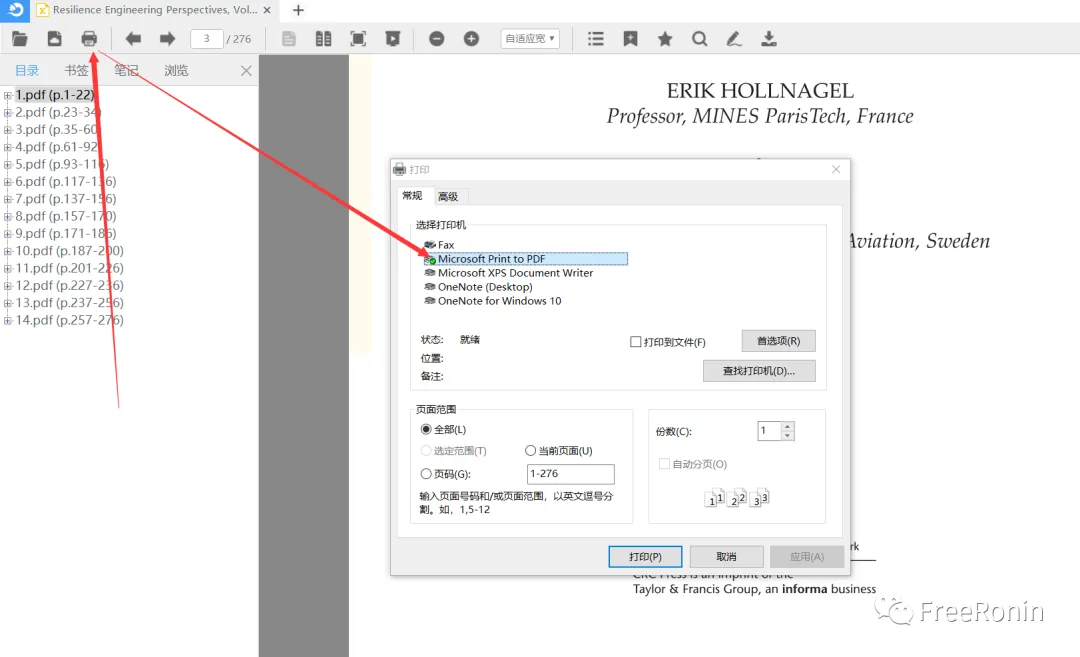
Task: Click the slideshow presentation icon
Action: coord(393,39)
